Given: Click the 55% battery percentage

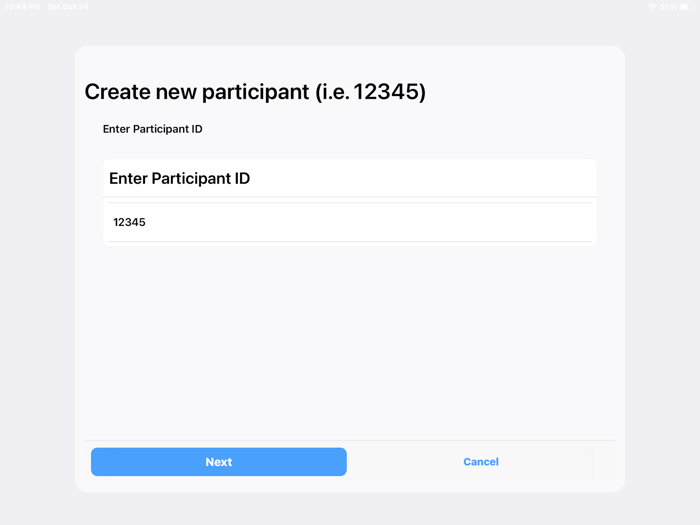Looking at the screenshot, I should 667,7.
